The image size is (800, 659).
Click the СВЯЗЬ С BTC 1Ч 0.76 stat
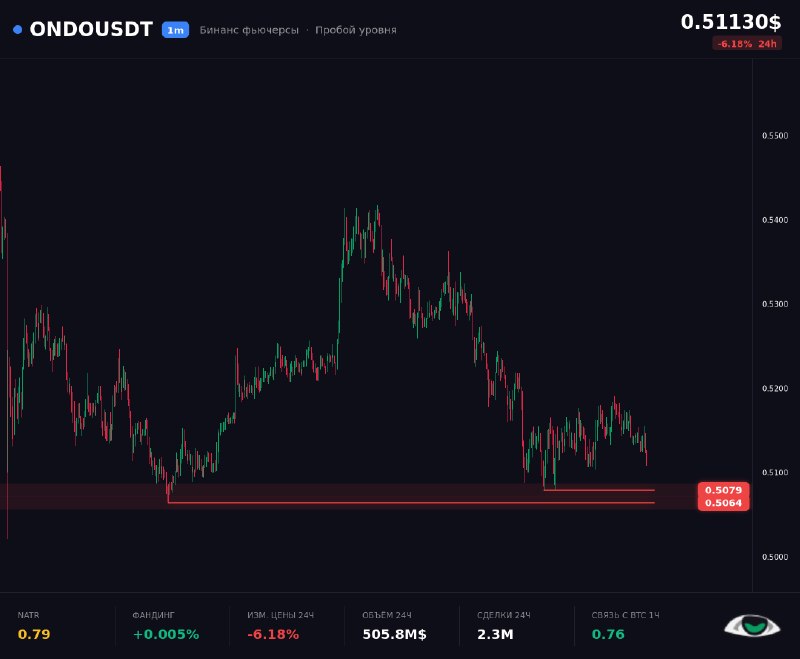point(626,626)
